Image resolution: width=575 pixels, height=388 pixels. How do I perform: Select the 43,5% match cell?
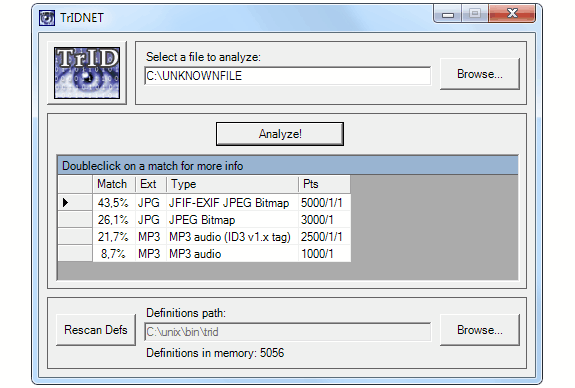point(114,202)
